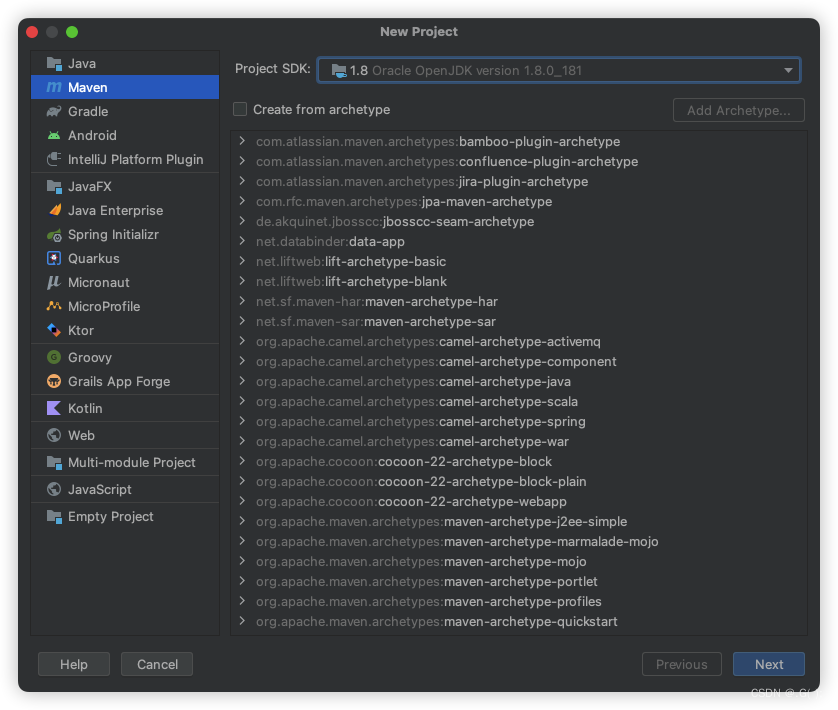The height and width of the screenshot is (710, 838).
Task: Expand jbosscc-seam-archetype entry
Action: pyautogui.click(x=242, y=221)
